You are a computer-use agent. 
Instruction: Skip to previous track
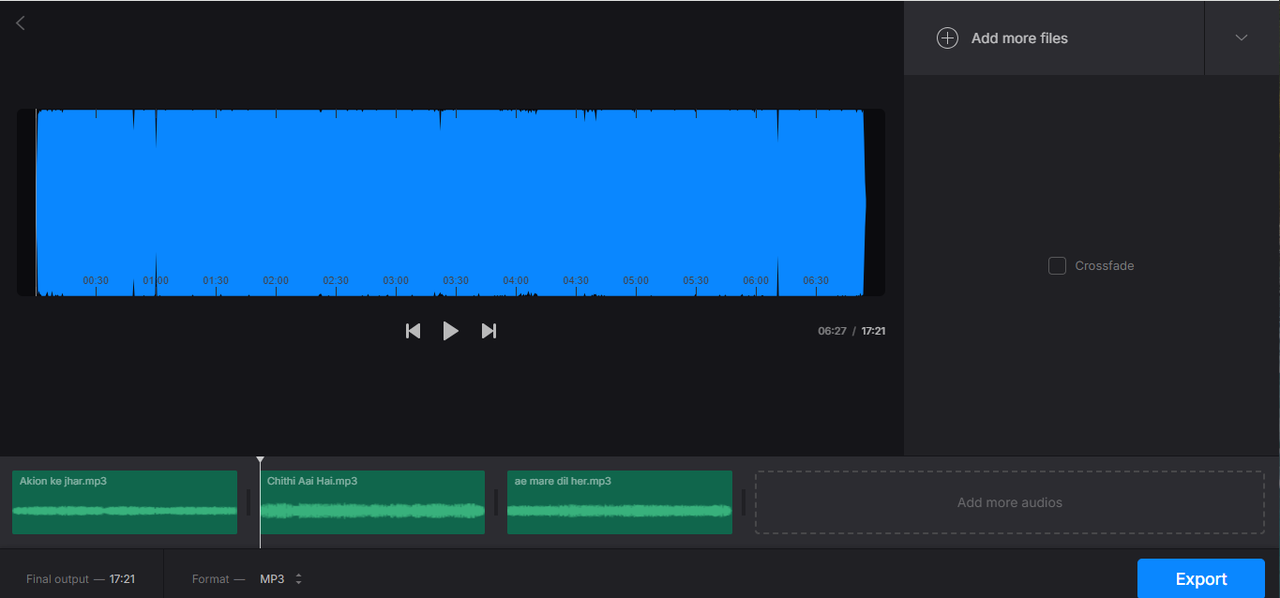pyautogui.click(x=413, y=331)
